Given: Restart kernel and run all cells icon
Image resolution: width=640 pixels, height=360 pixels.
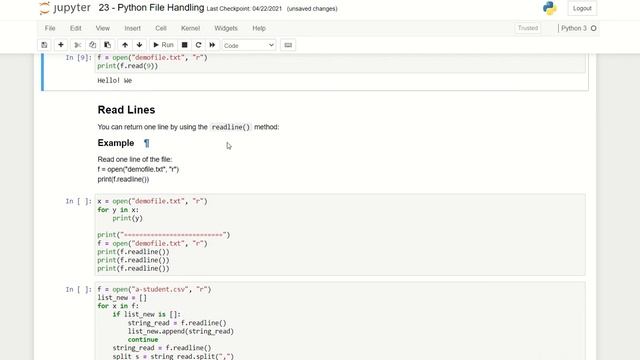Looking at the screenshot, I should click(212, 45).
